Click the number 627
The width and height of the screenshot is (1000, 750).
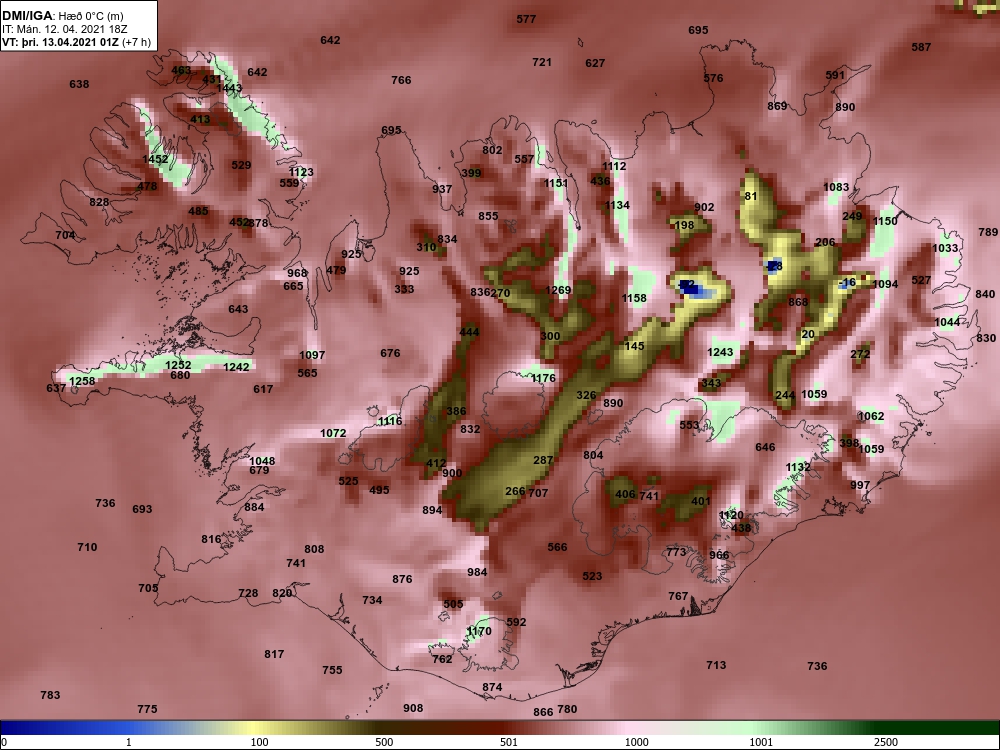594,63
